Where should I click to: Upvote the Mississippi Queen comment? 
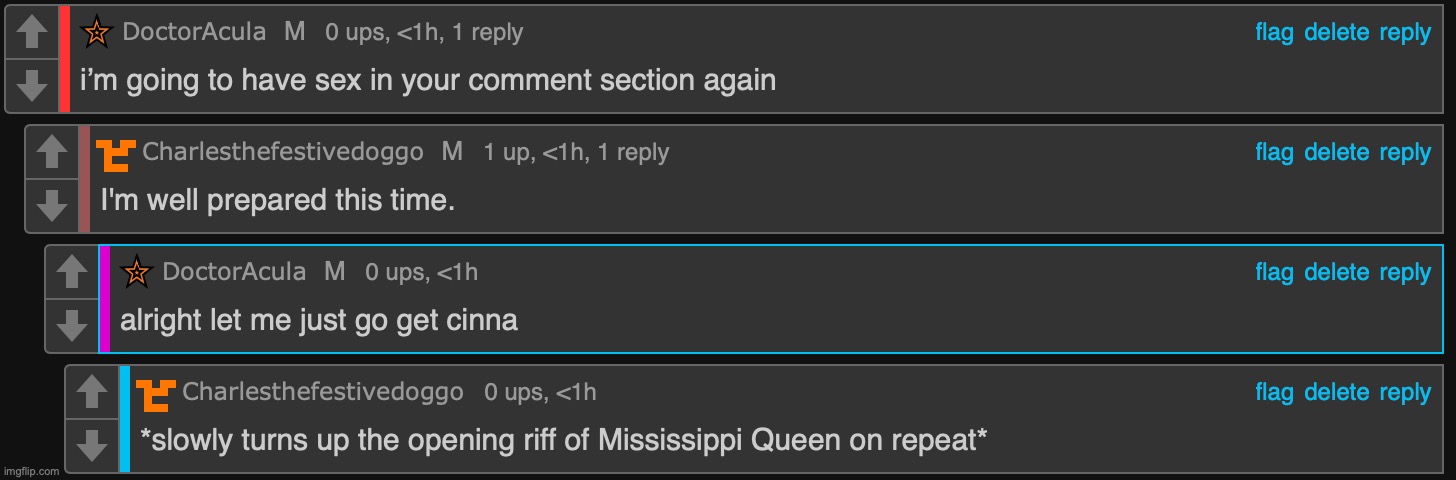(x=93, y=392)
